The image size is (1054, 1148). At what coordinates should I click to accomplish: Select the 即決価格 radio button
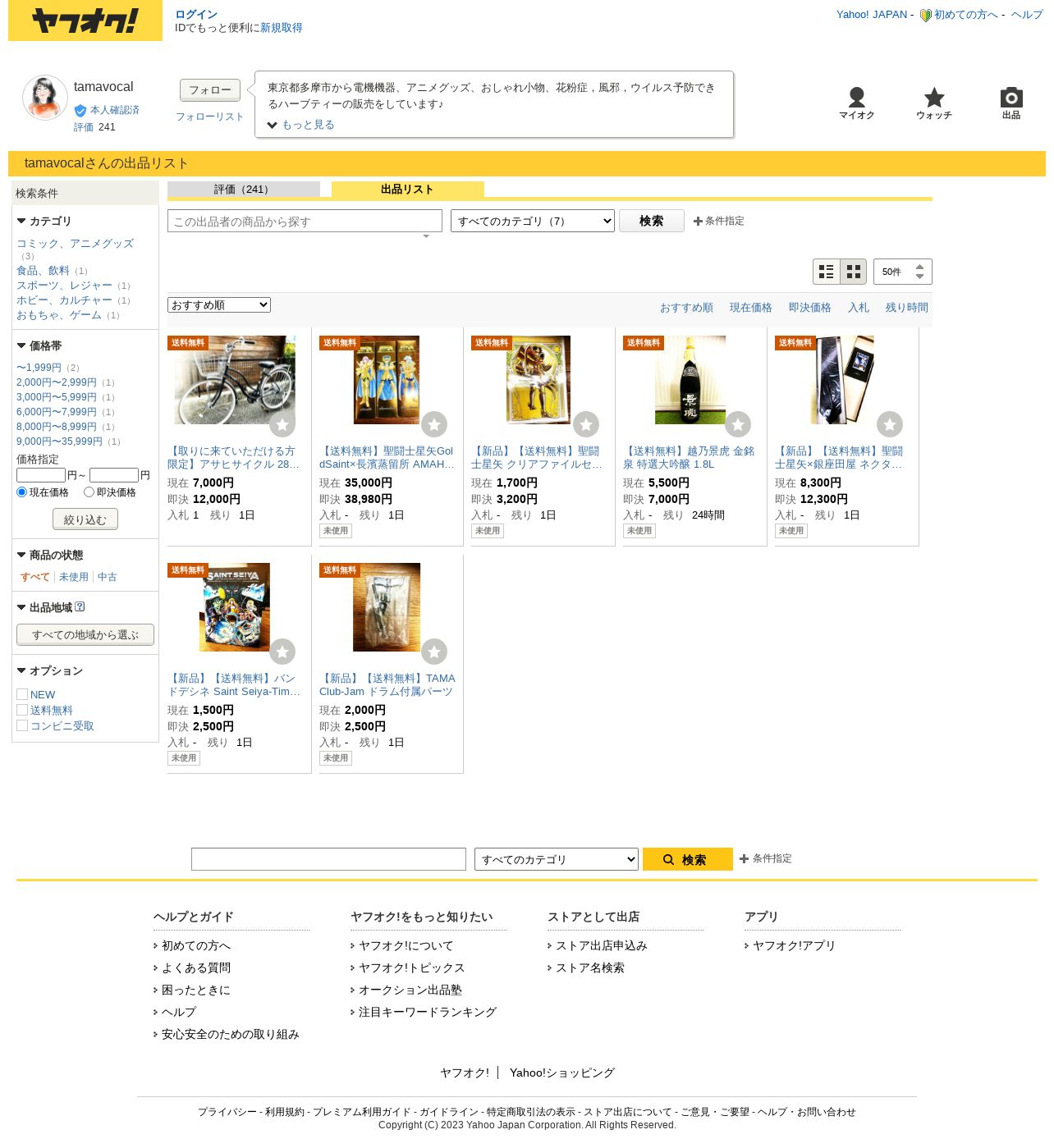[x=89, y=492]
